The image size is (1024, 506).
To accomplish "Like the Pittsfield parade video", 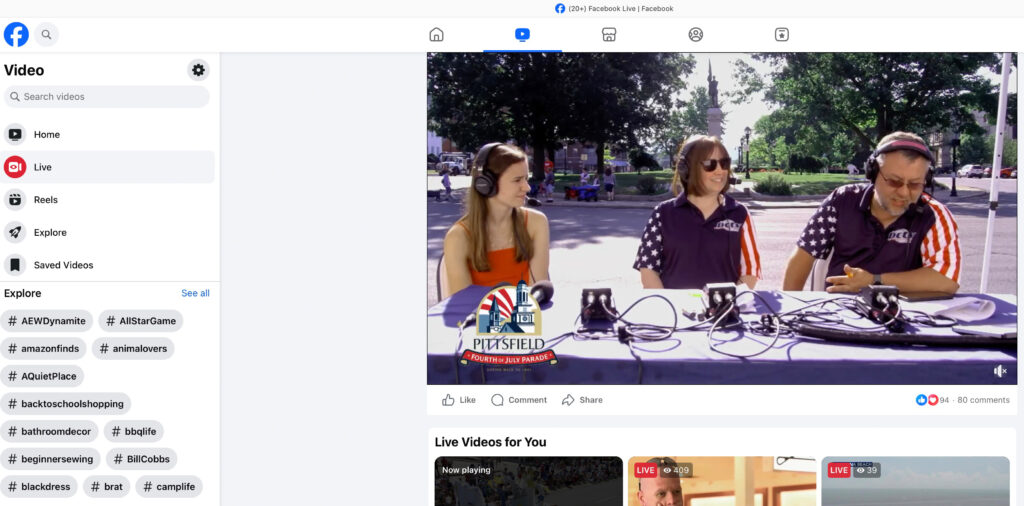I will (x=459, y=400).
